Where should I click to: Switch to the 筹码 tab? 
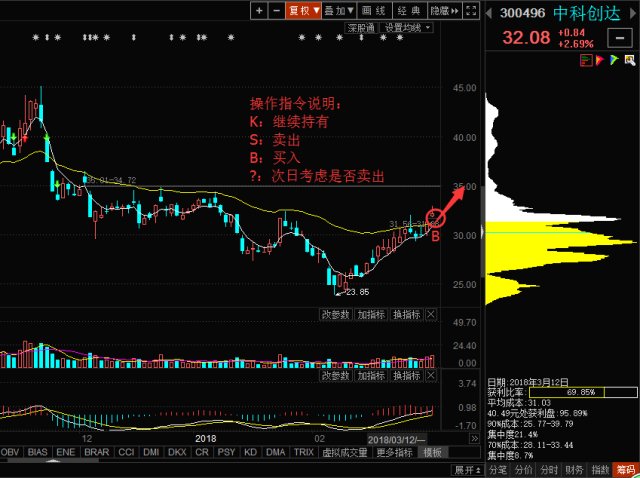626,468
